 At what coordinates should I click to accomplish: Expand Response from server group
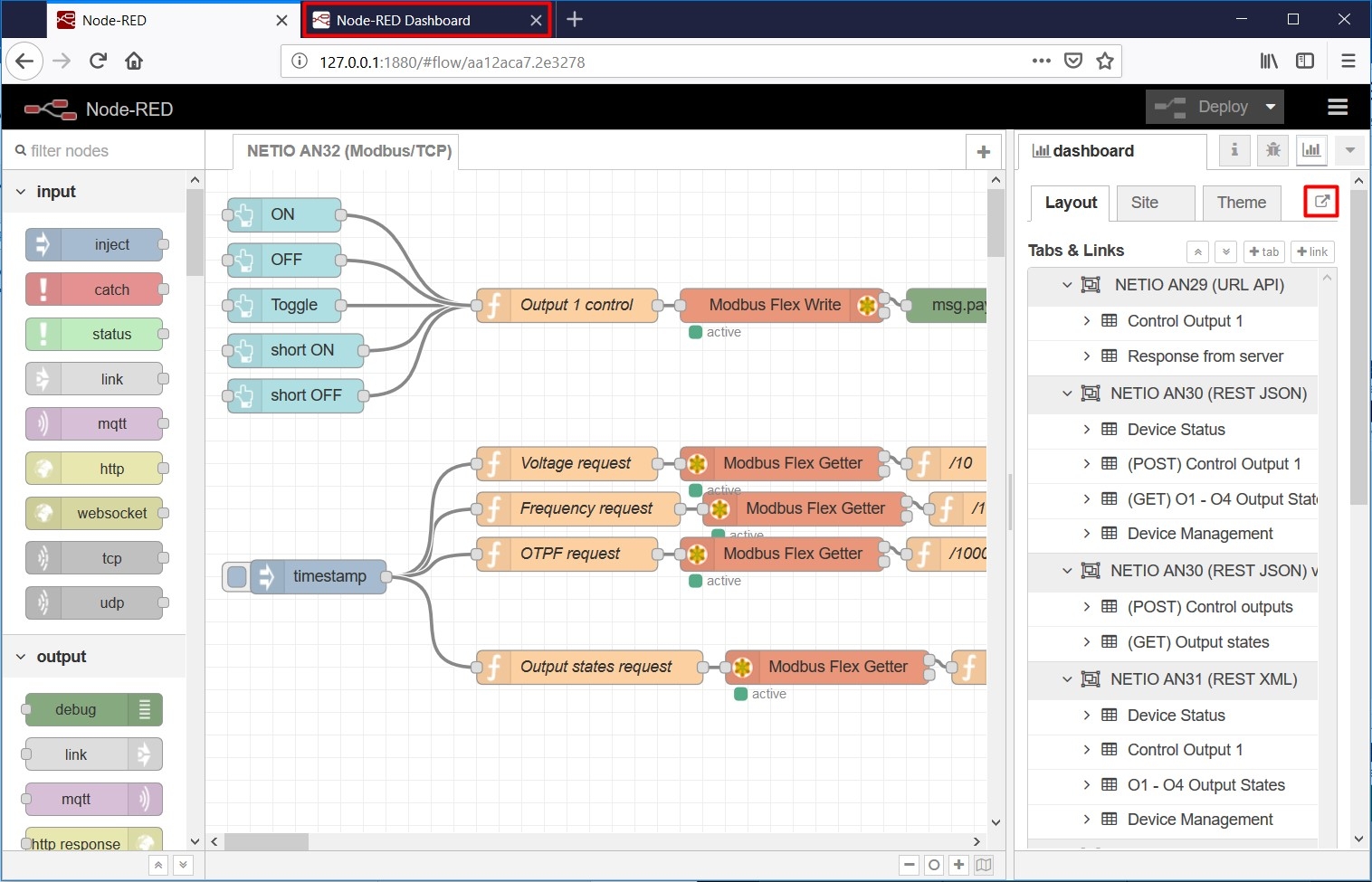(x=1087, y=356)
